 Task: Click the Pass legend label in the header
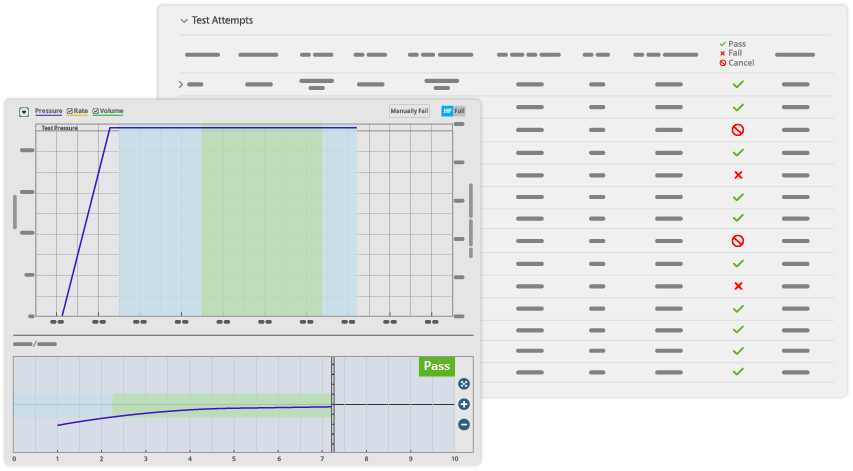coord(737,44)
